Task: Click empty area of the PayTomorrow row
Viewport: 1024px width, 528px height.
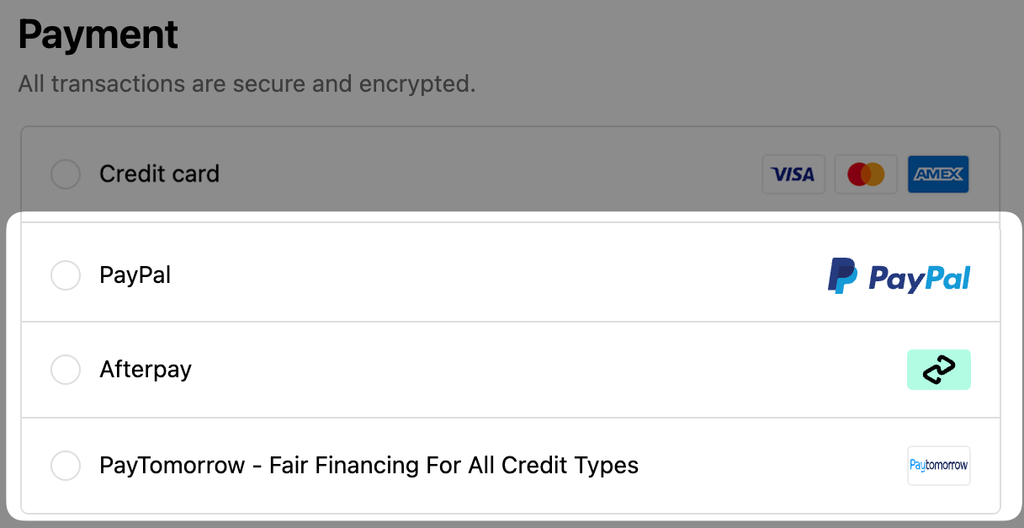Action: click(771, 465)
